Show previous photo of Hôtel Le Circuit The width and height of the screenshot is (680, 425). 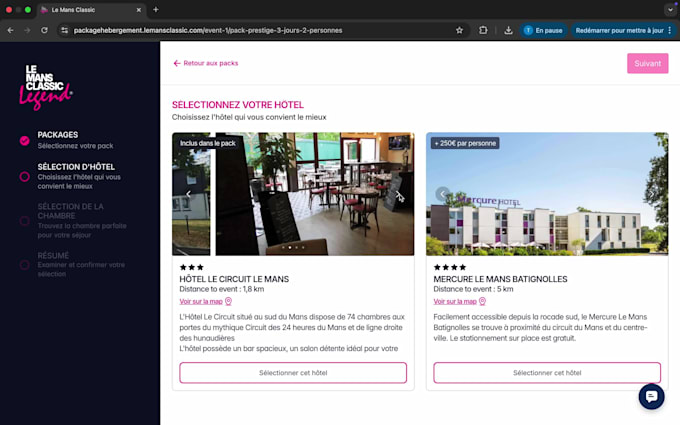[x=189, y=194]
